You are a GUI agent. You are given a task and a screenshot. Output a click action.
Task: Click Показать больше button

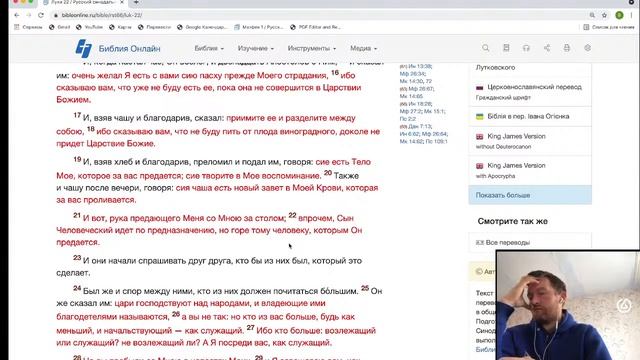point(530,195)
